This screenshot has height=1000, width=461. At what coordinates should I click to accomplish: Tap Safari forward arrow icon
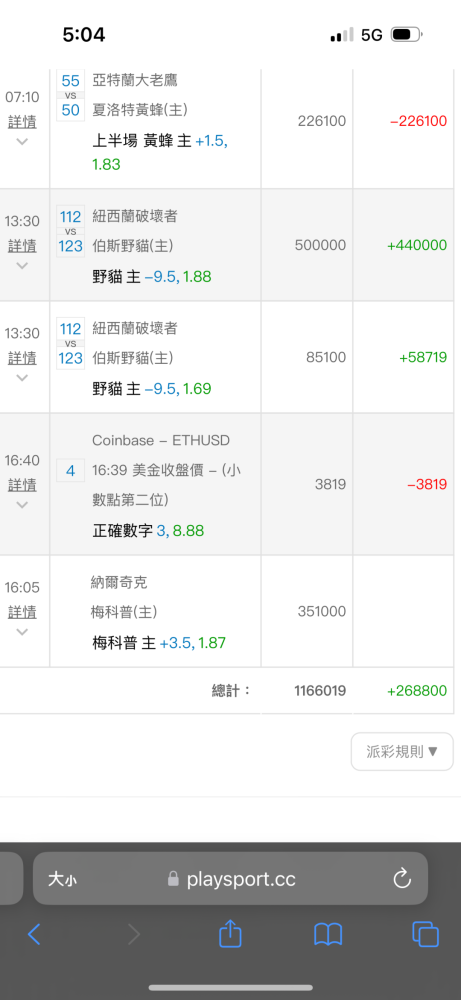pos(133,934)
